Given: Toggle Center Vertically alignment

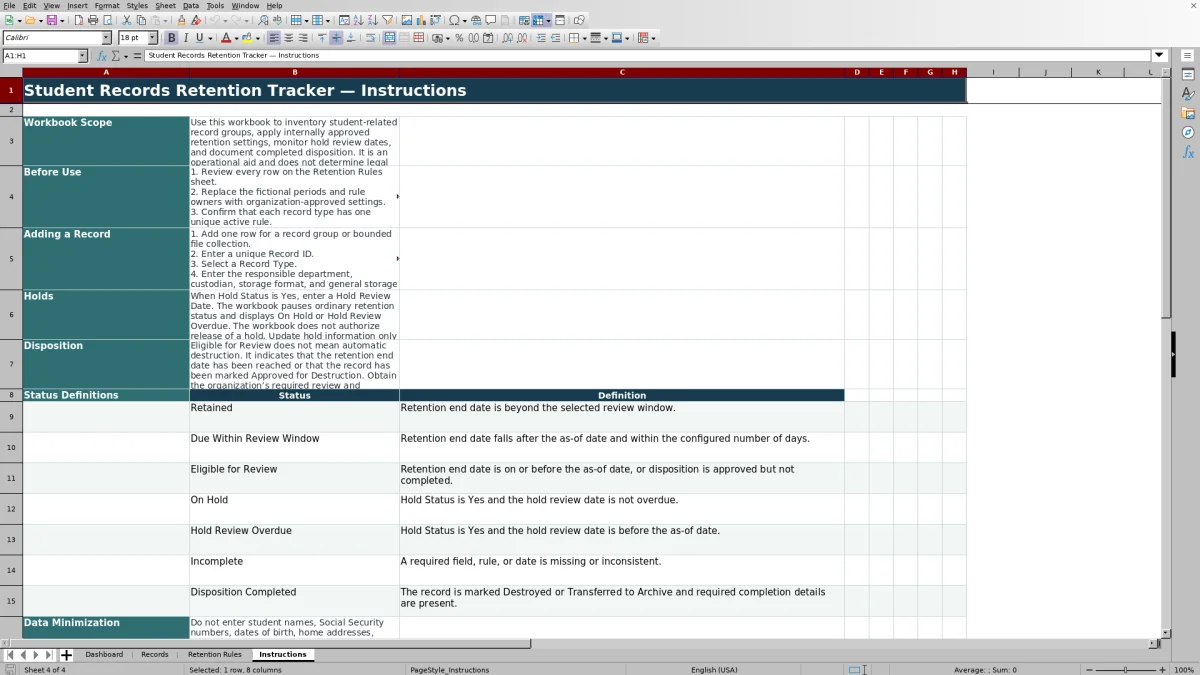Looking at the screenshot, I should coord(336,38).
